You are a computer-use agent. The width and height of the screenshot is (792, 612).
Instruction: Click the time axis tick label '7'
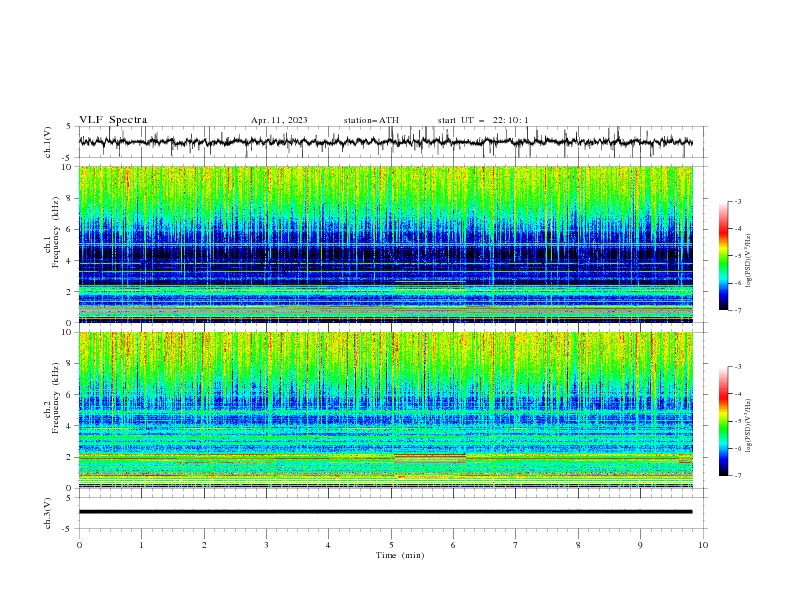point(516,545)
